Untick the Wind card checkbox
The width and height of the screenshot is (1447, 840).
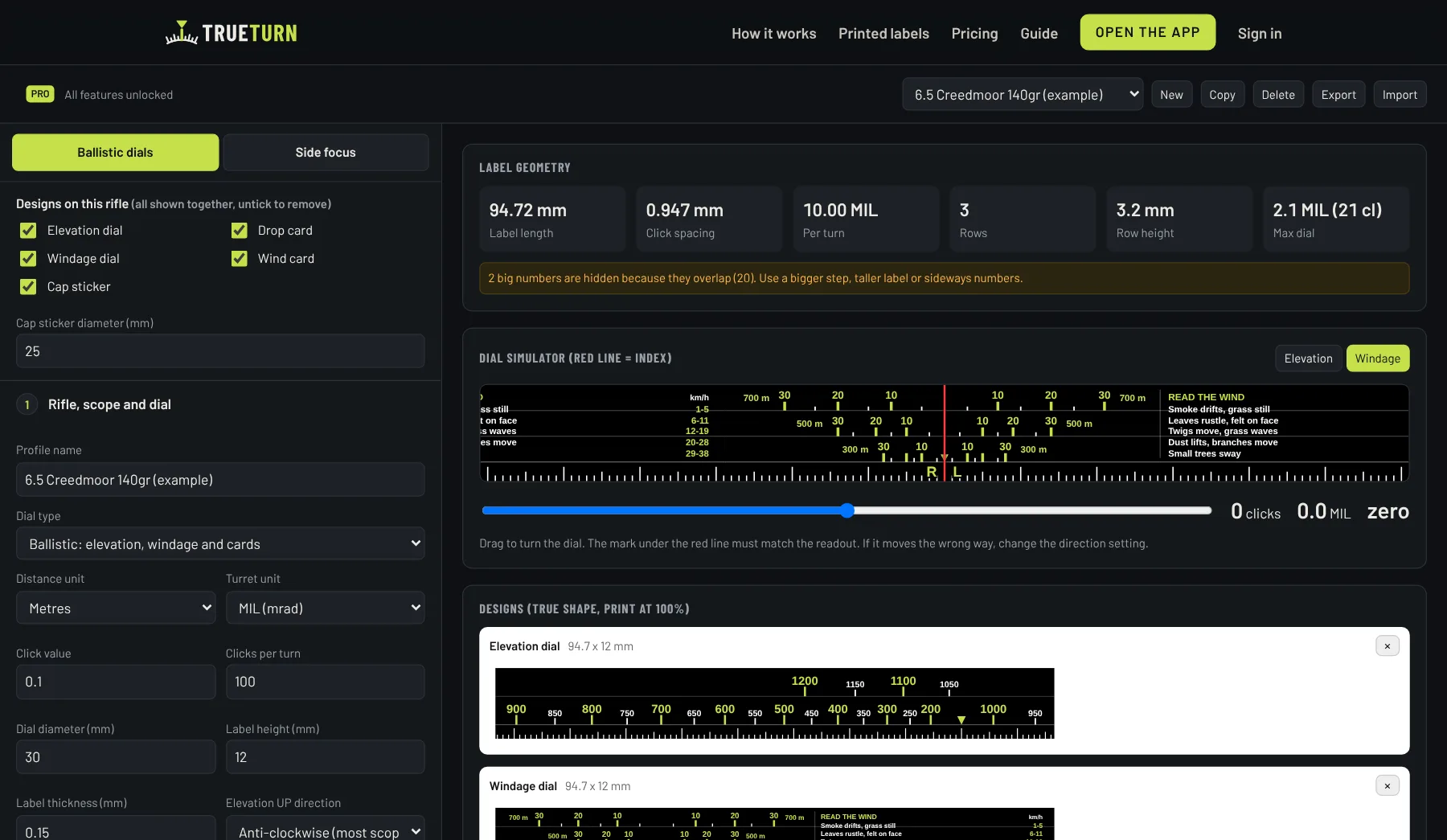click(240, 259)
